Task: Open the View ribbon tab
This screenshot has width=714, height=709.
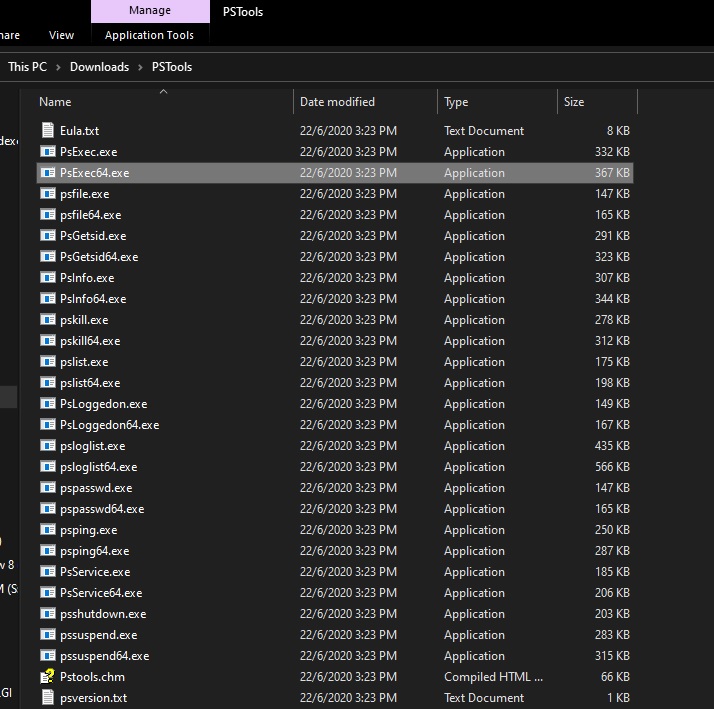Action: click(61, 35)
